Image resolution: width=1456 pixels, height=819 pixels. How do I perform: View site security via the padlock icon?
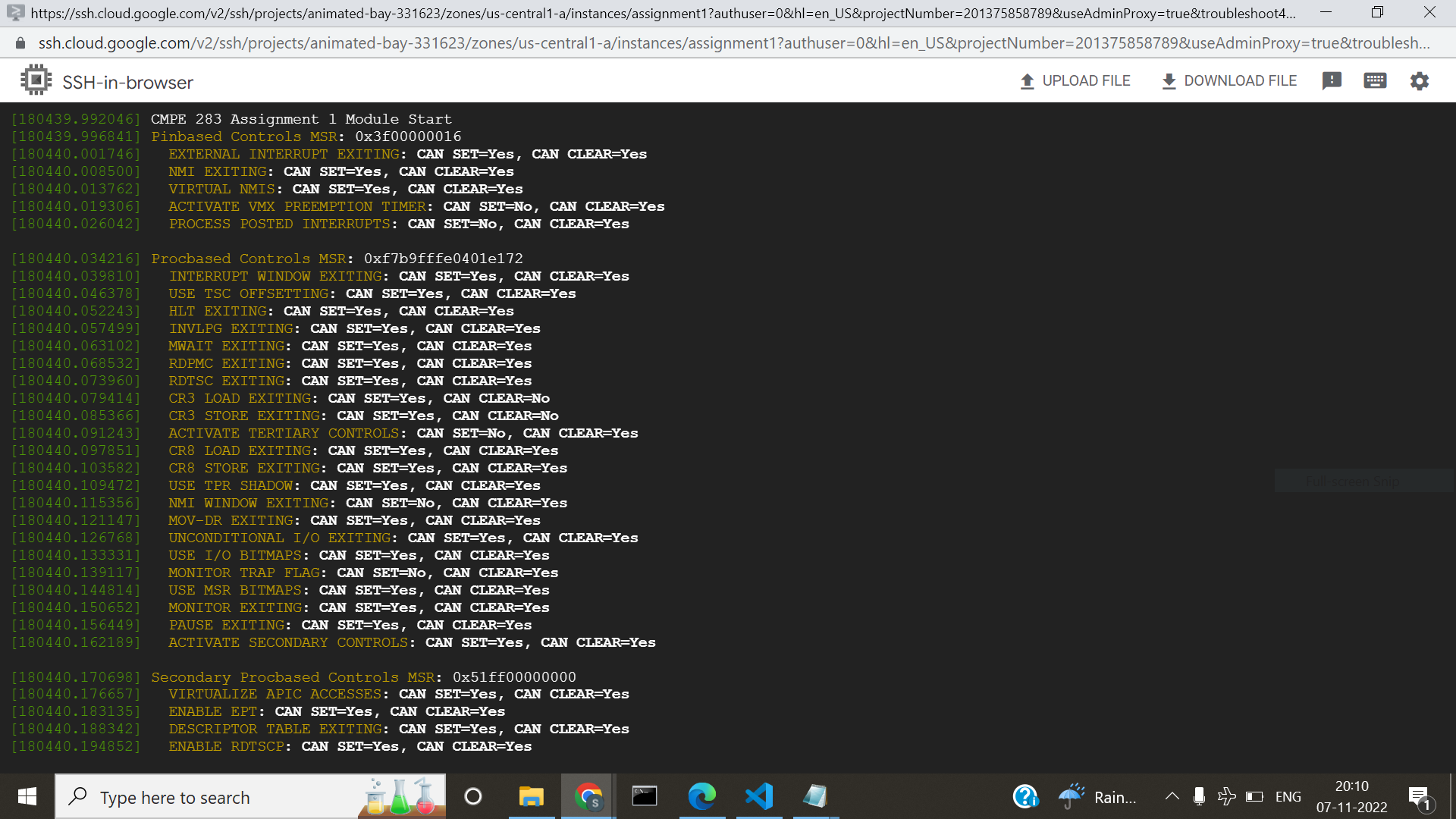[x=20, y=42]
